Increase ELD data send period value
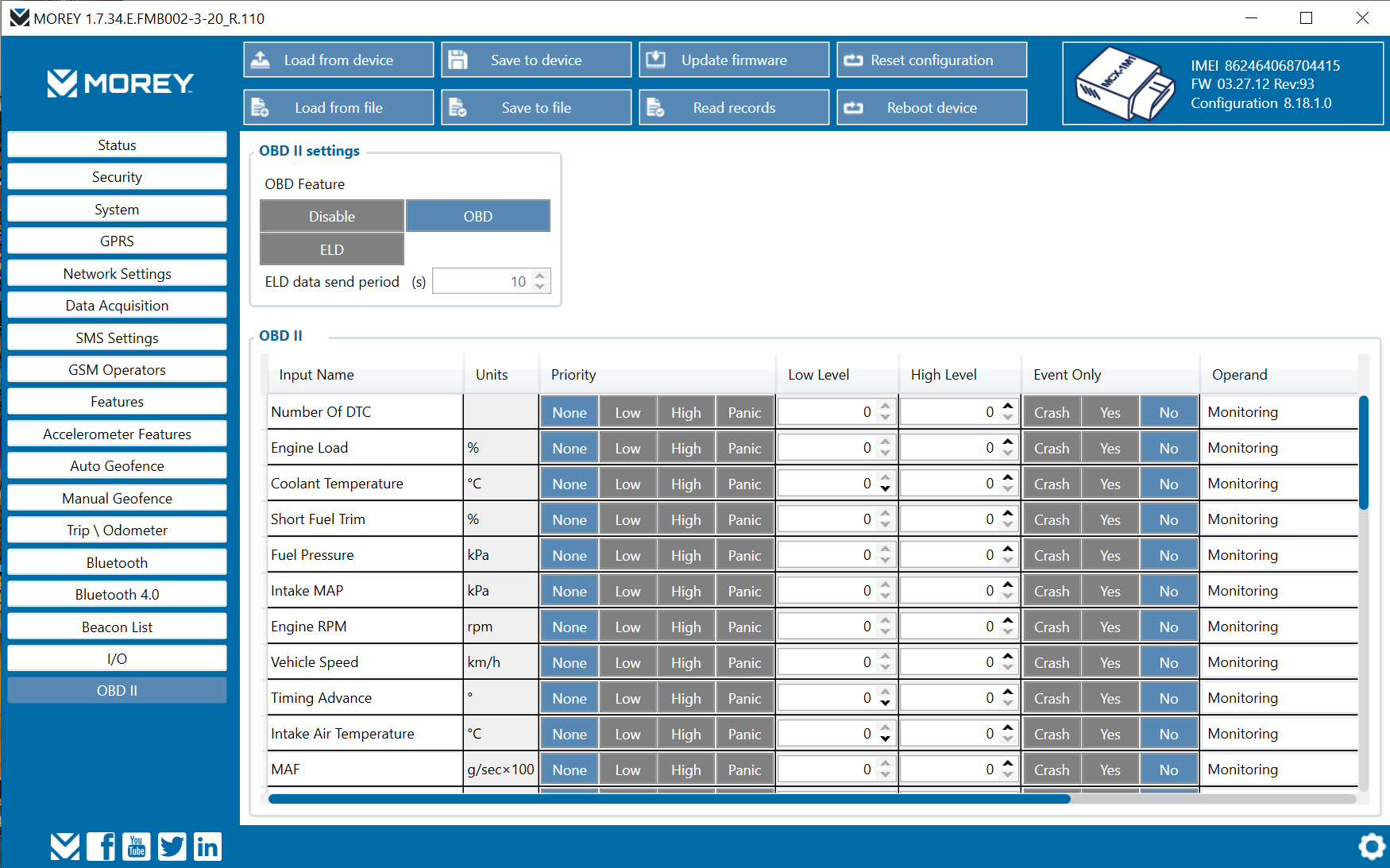Image resolution: width=1390 pixels, height=868 pixels. (x=540, y=276)
